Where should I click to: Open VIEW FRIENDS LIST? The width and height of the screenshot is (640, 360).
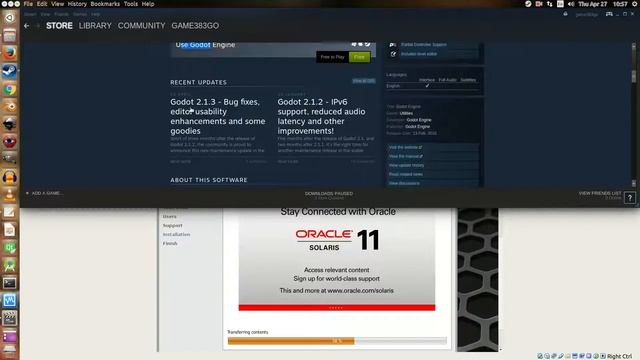(600, 193)
